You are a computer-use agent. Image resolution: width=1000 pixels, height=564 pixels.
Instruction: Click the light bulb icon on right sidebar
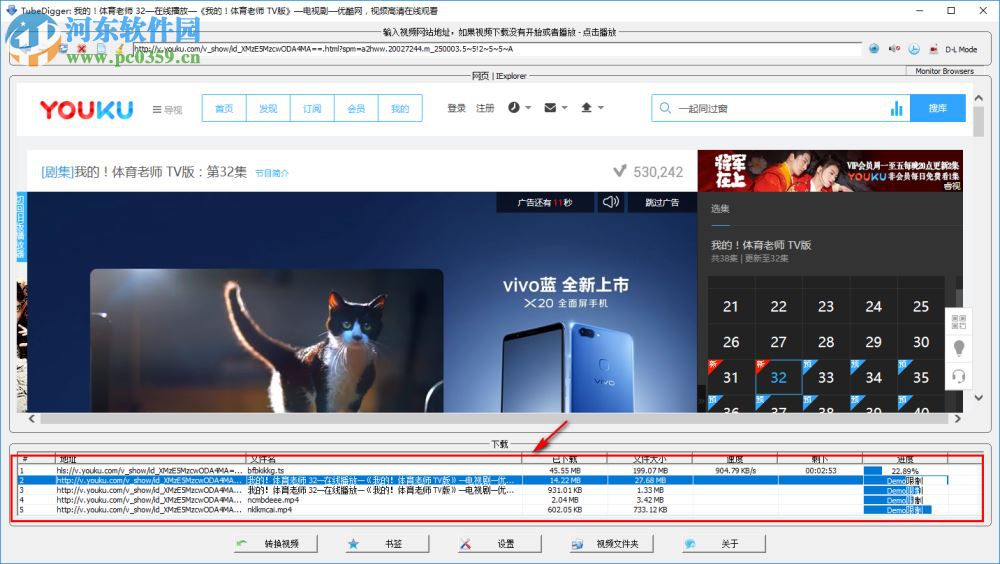959,348
